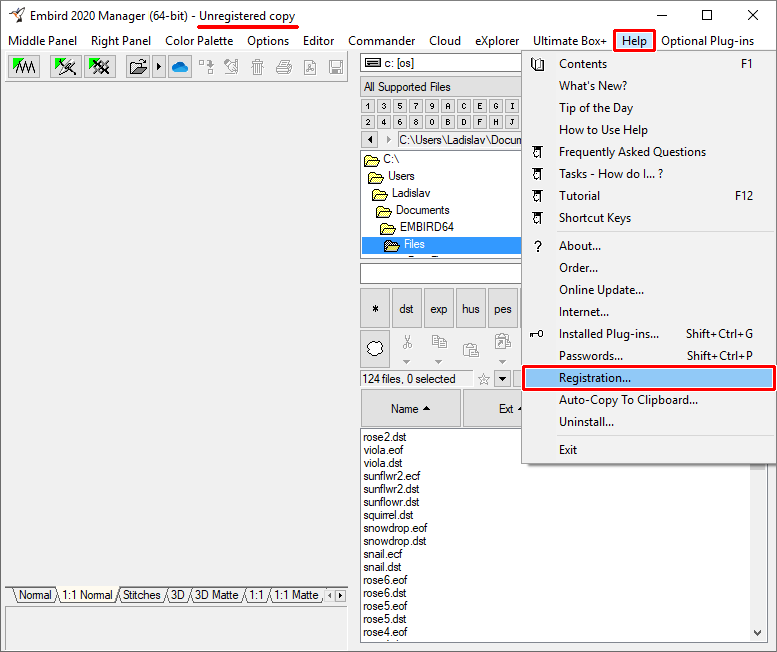Viewport: 777px width, 652px height.
Task: Switch to the Normal preview tab
Action: point(34,595)
